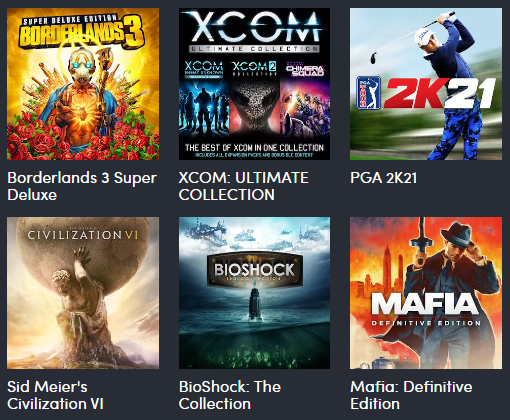Screen dimensions: 510x420
Task: Select the BioShock lighthouse cover image
Action: pyautogui.click(x=254, y=293)
